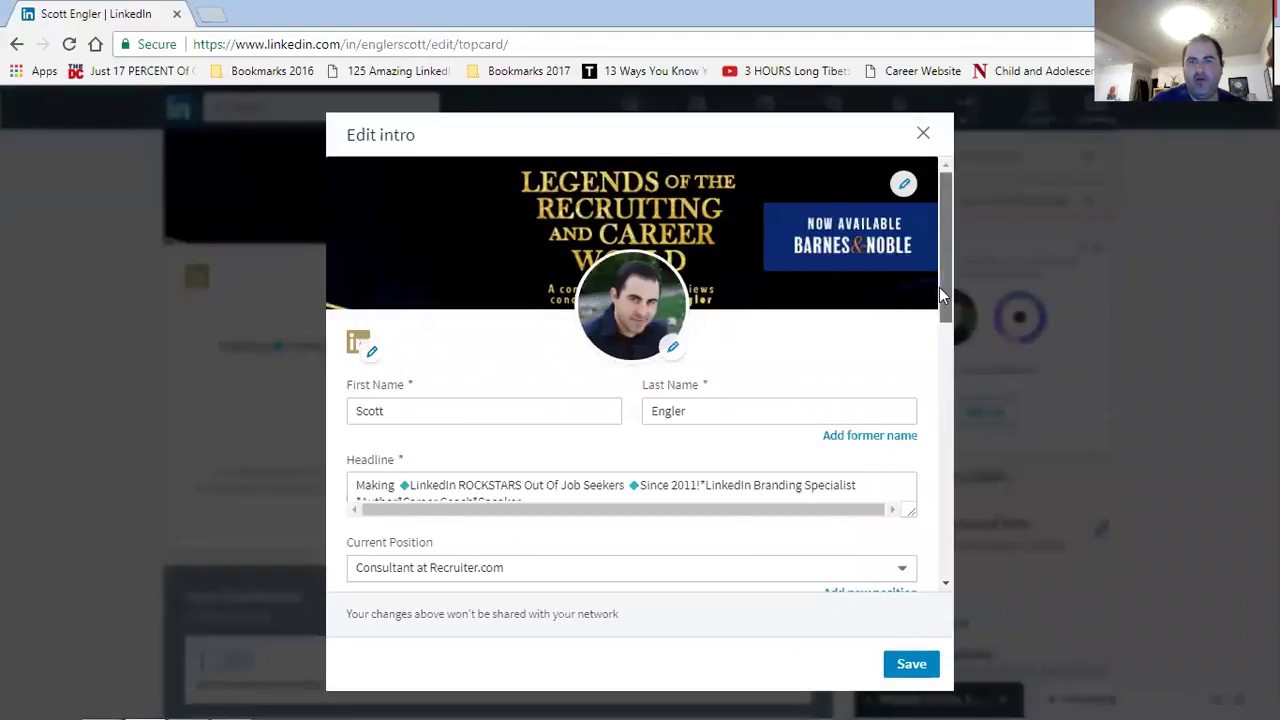Click the Last Name field containing Engler
Image resolution: width=1280 pixels, height=720 pixels.
(x=779, y=411)
